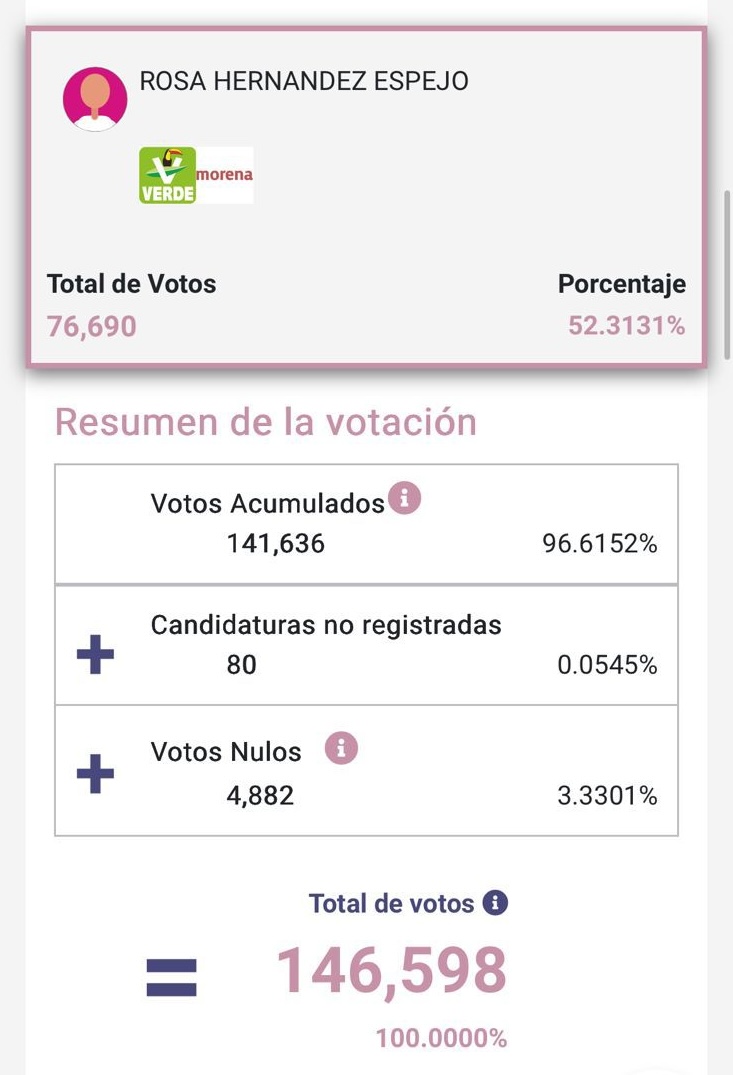Click the Morena party logo
733x1075 pixels.
click(x=225, y=175)
